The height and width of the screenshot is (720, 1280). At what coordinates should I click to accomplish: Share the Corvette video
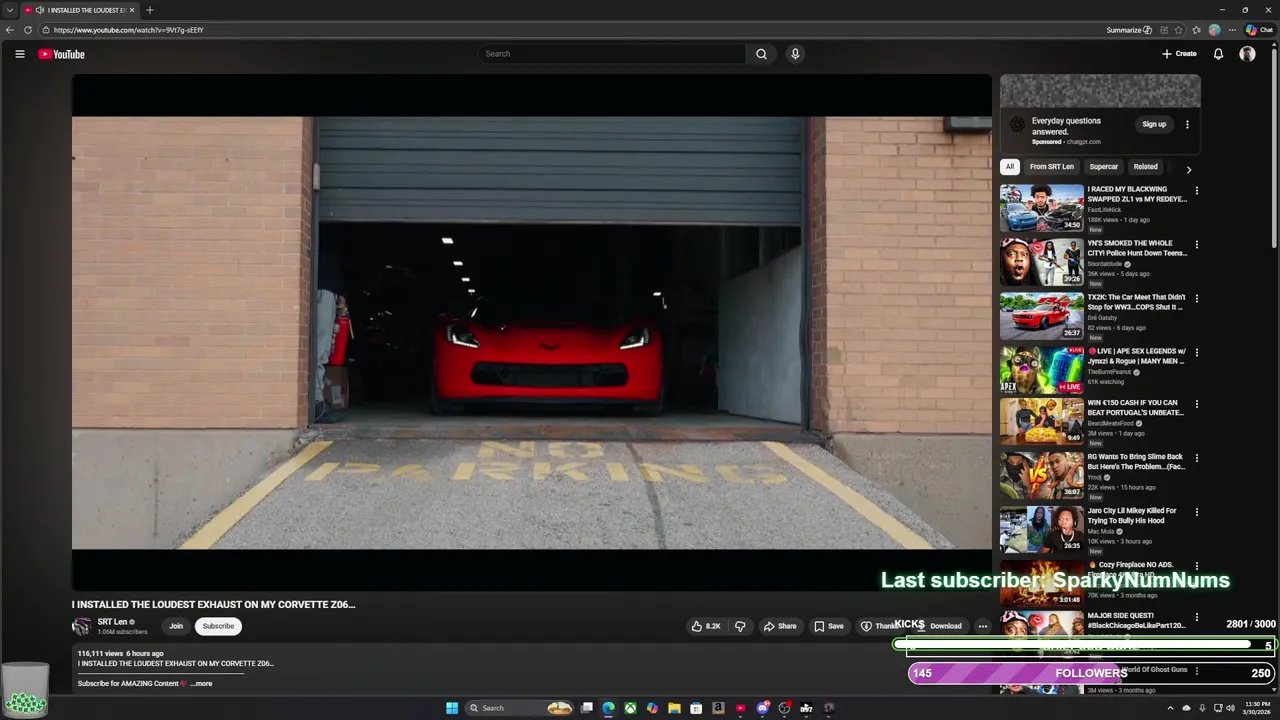pyautogui.click(x=780, y=626)
